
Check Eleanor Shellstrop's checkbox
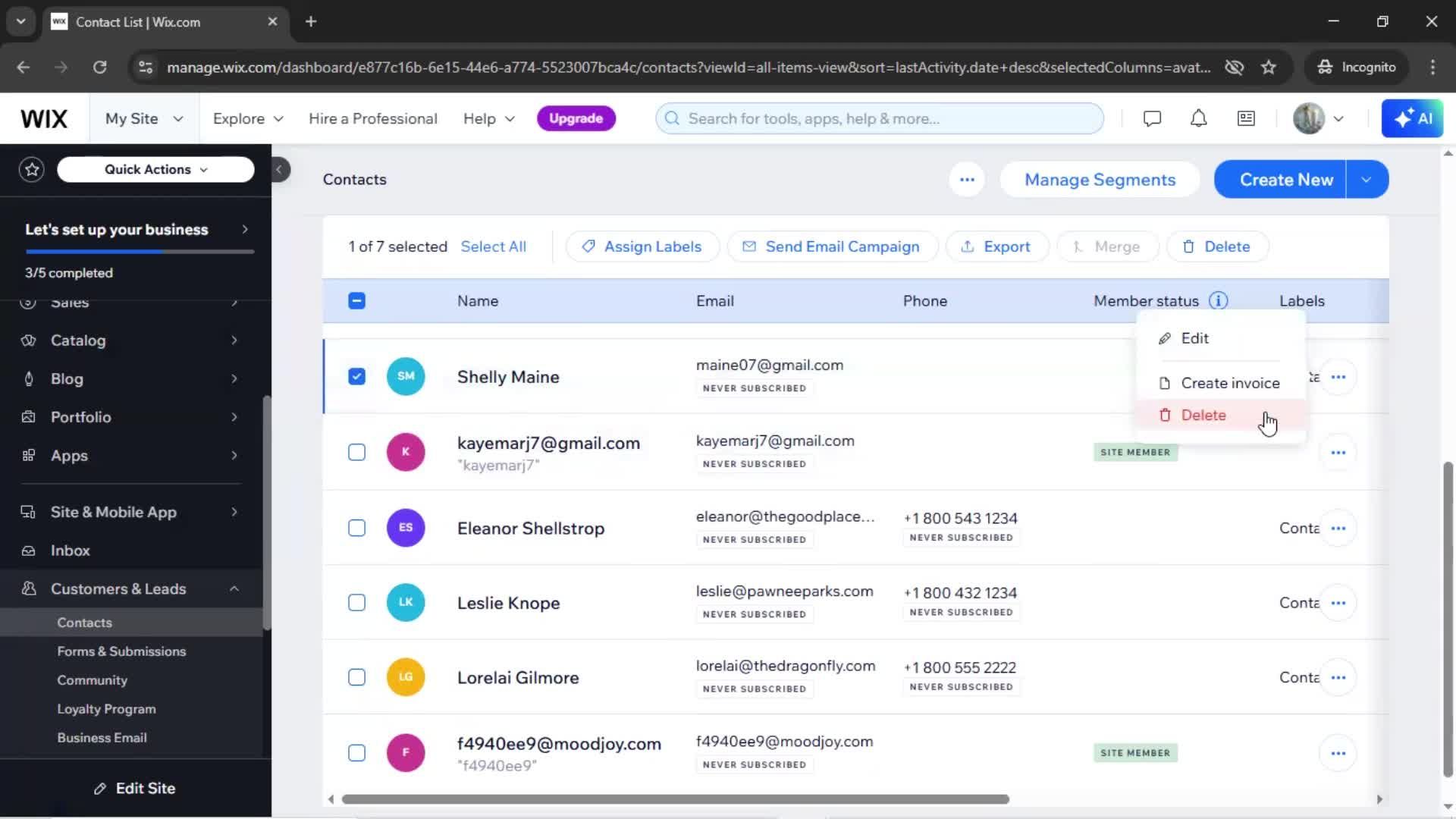coord(356,528)
